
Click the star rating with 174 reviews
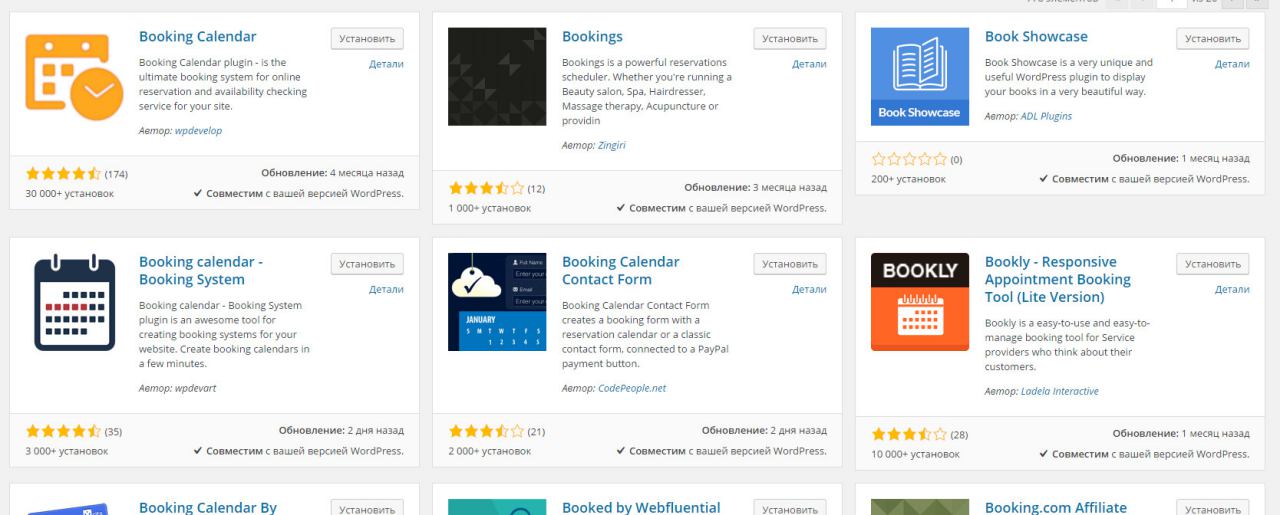64,174
